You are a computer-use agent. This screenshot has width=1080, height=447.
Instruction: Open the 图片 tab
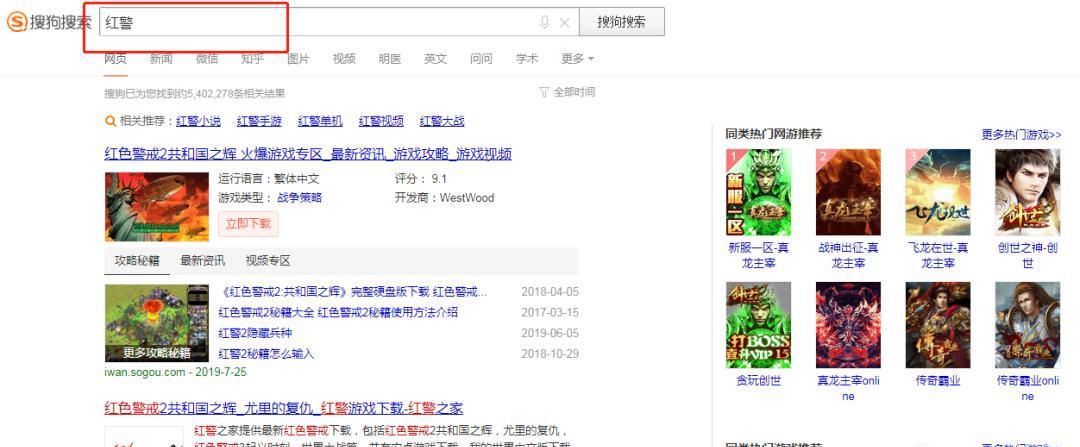tap(298, 59)
